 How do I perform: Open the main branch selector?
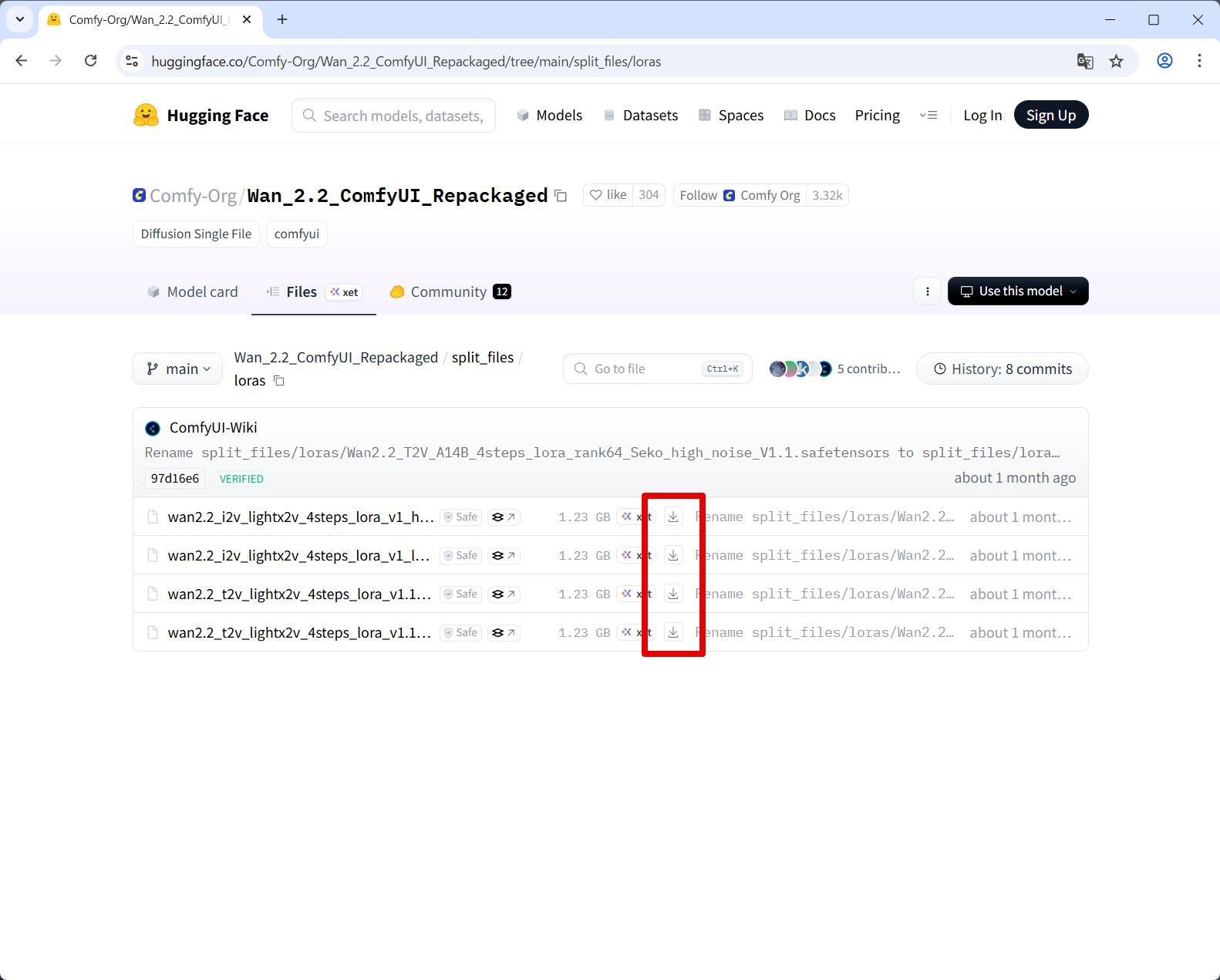point(178,369)
